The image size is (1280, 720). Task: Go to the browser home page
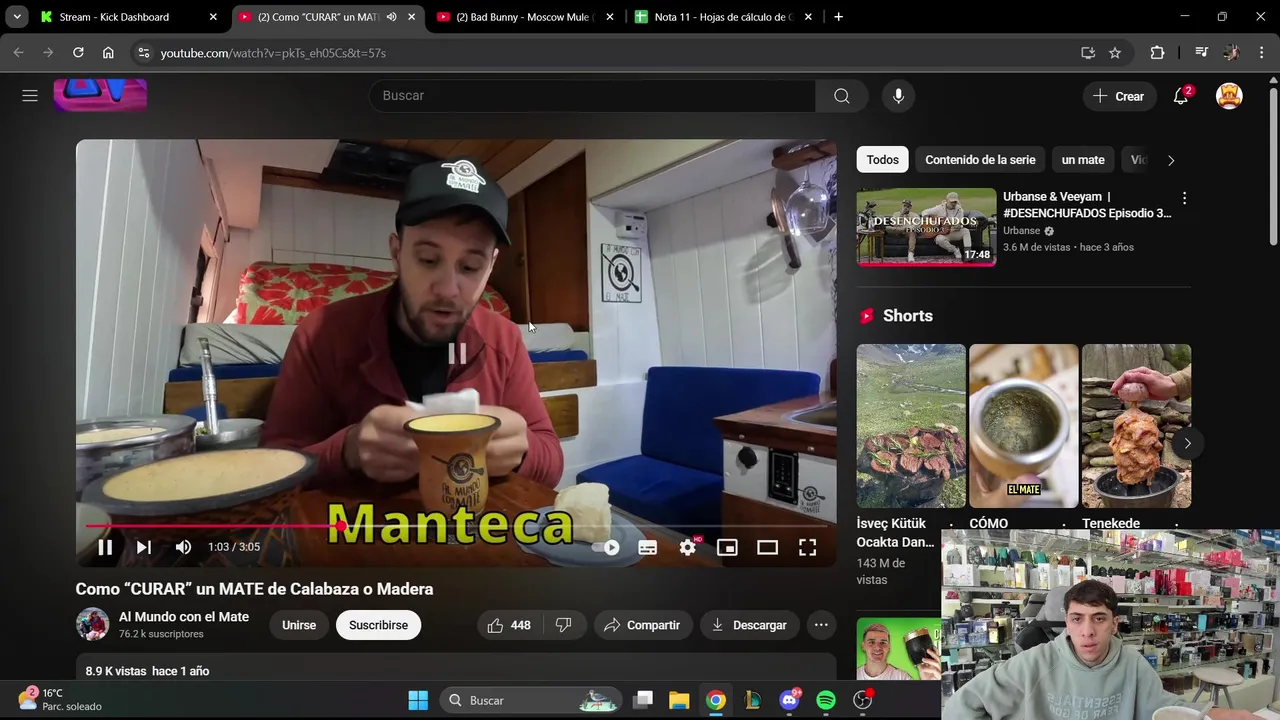108,53
